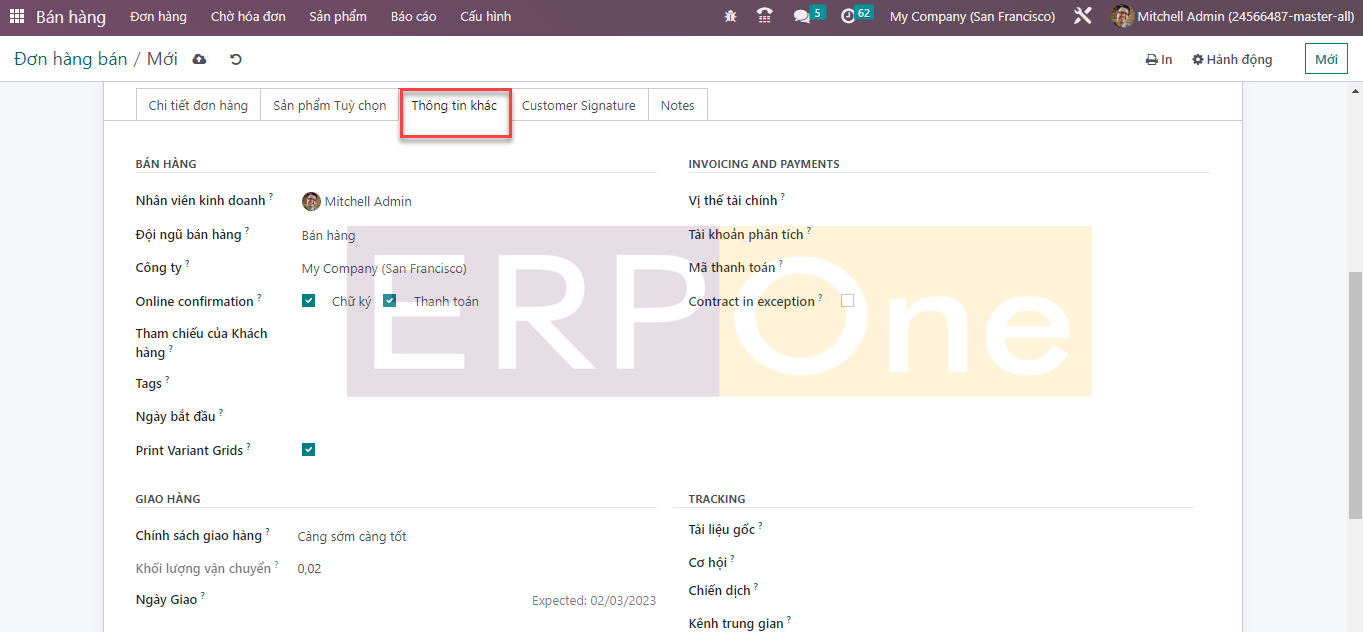Screen dimensions: 1363x632
Task: Expand the Cấu hình menu
Action: coord(485,17)
